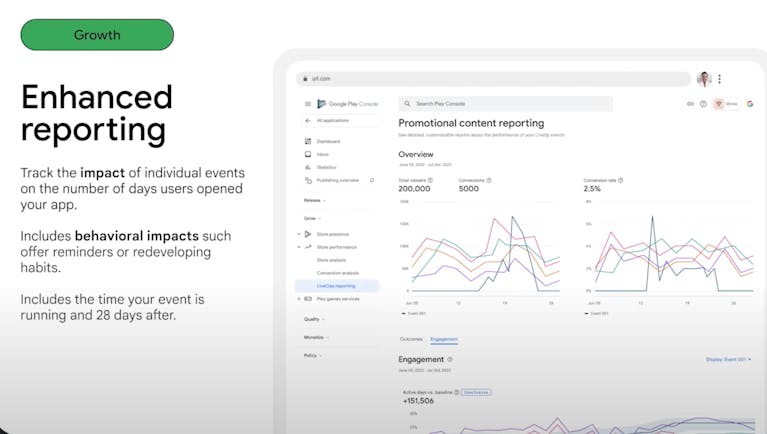Image resolution: width=767 pixels, height=434 pixels.
Task: Switch to the Outcomes tab
Action: (411, 339)
